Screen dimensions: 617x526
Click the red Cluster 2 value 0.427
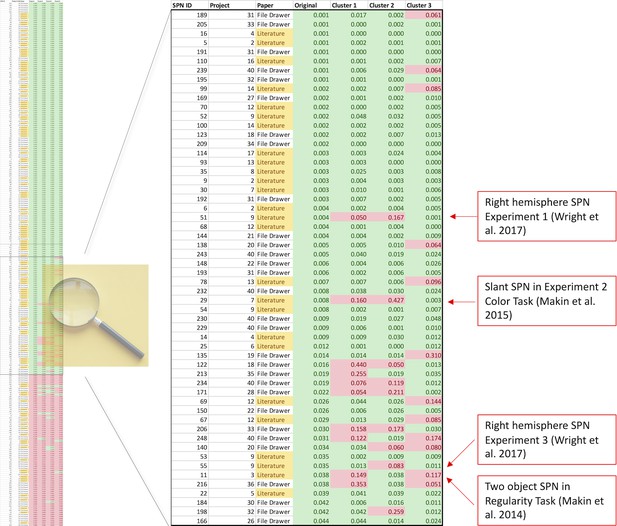point(387,300)
